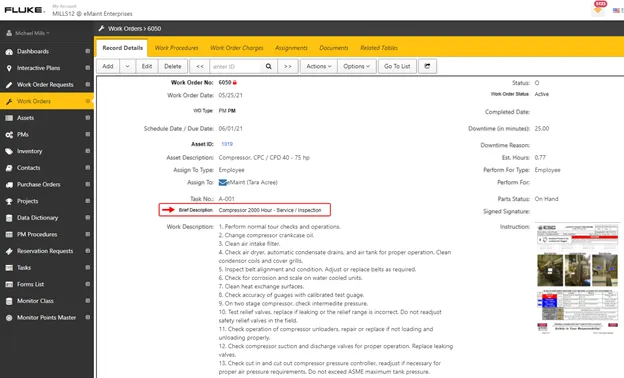The width and height of the screenshot is (624, 378).
Task: Open the Options dropdown menu
Action: click(357, 66)
